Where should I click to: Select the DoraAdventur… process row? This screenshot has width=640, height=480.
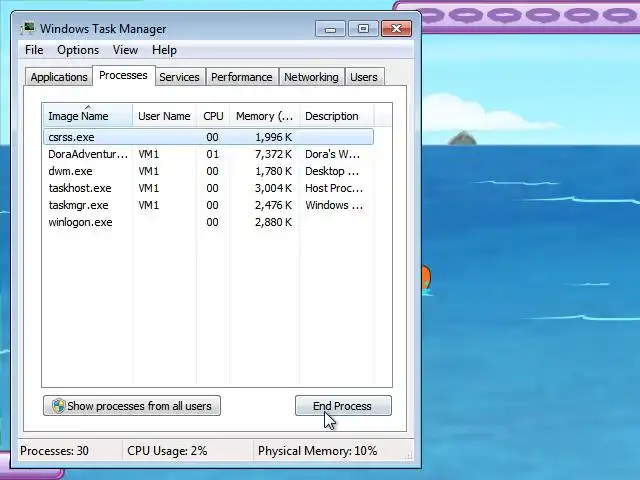(208, 154)
